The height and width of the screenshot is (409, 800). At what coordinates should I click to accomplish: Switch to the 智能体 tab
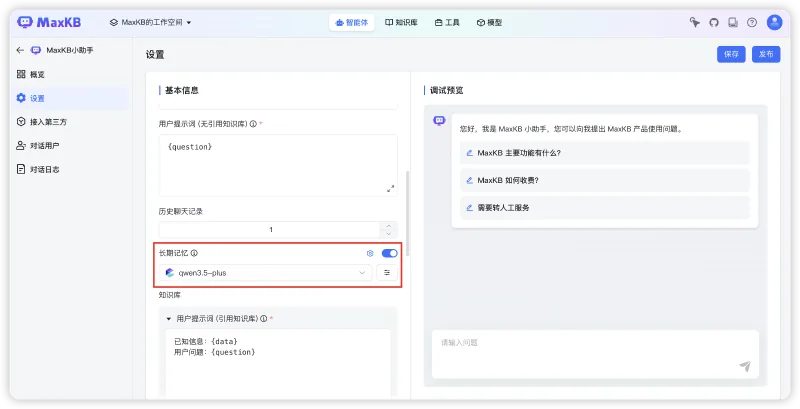pyautogui.click(x=352, y=22)
